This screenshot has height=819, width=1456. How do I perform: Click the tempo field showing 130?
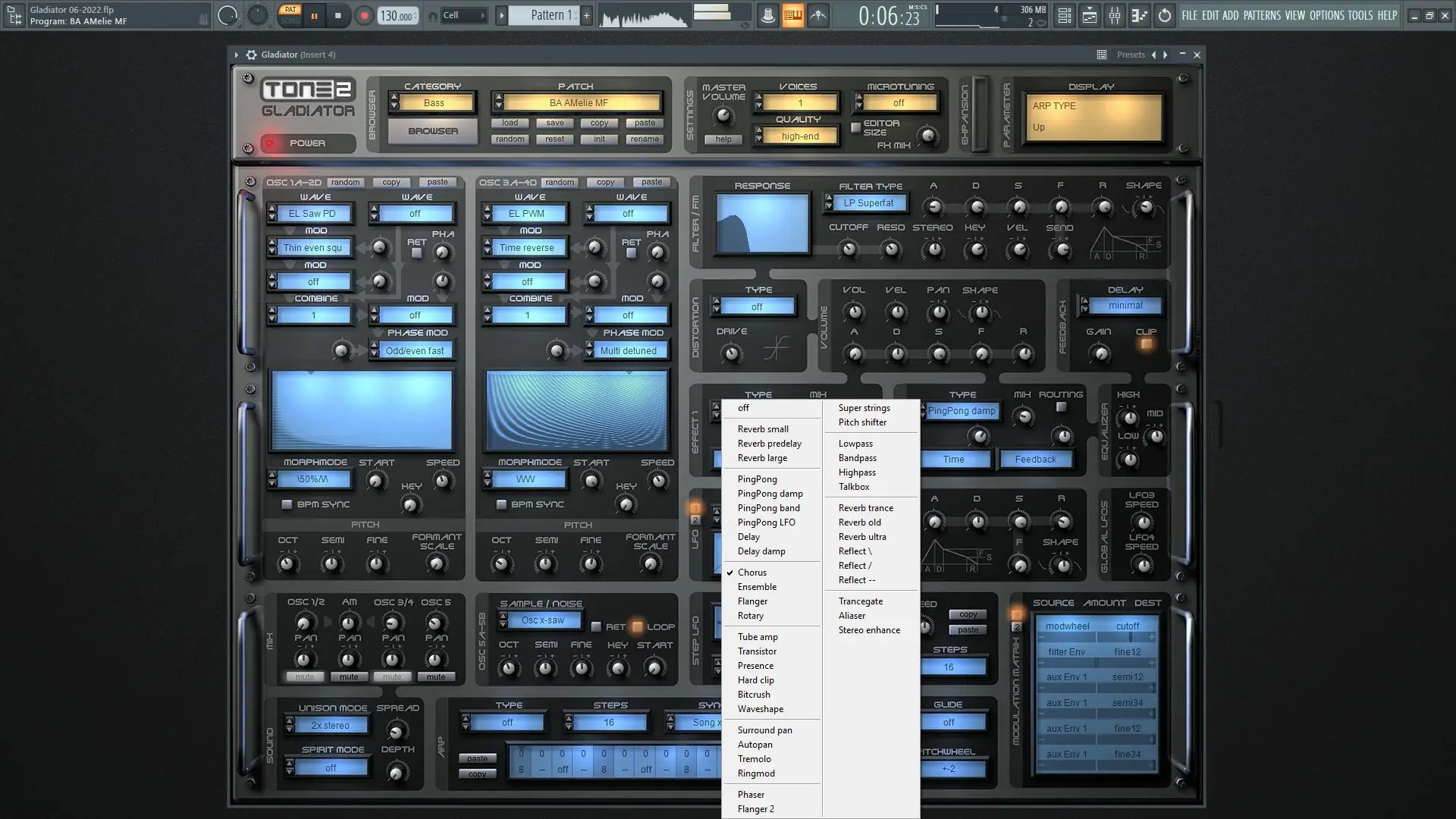pyautogui.click(x=397, y=16)
